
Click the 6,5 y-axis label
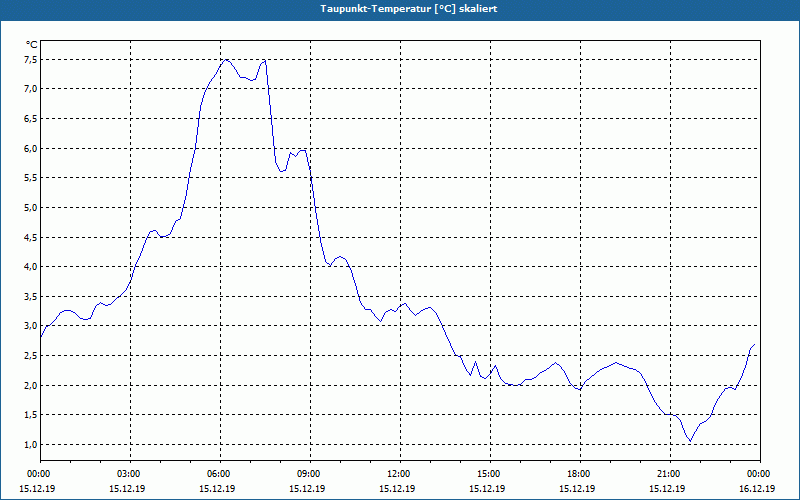tap(31, 118)
